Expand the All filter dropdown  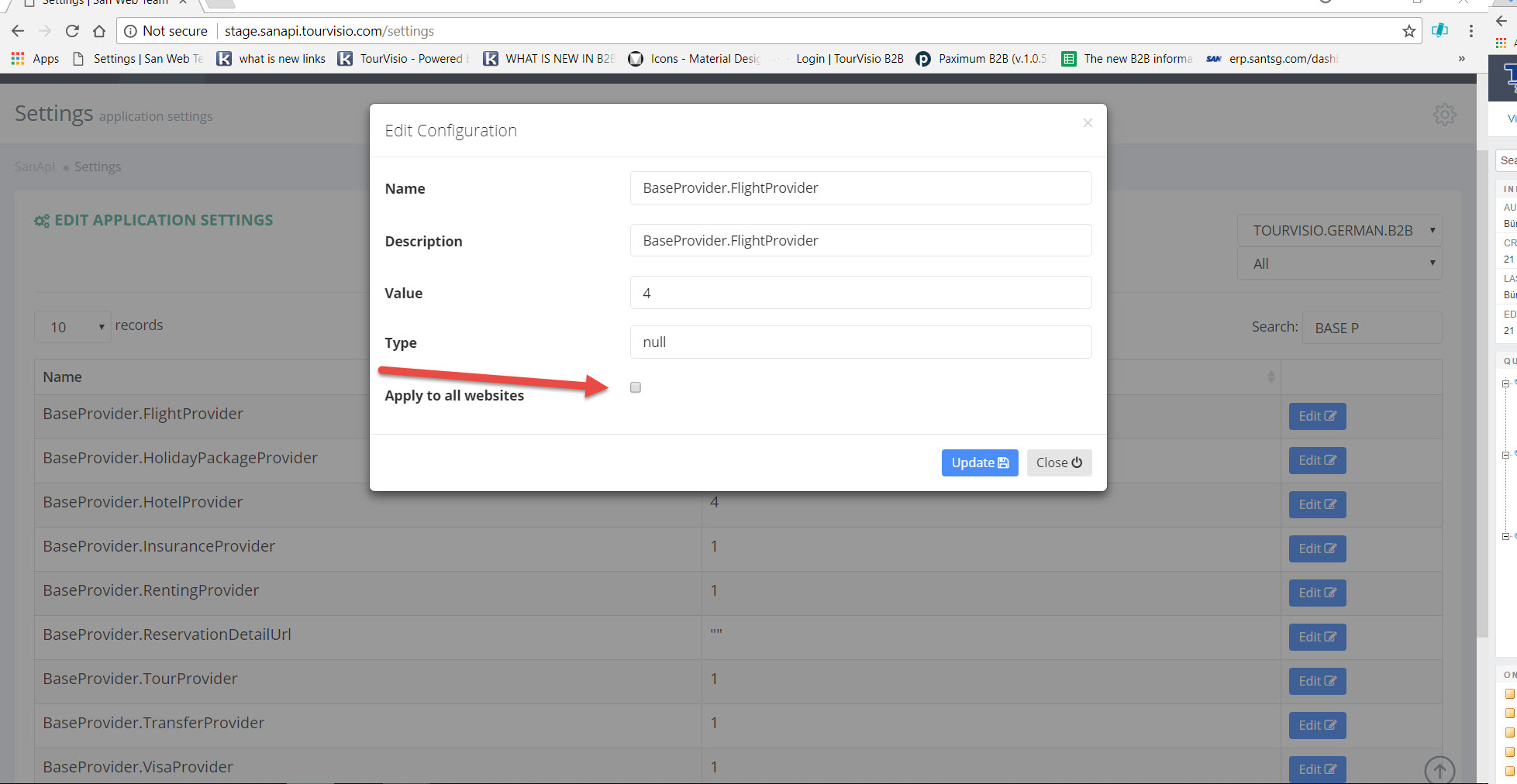pyautogui.click(x=1339, y=264)
